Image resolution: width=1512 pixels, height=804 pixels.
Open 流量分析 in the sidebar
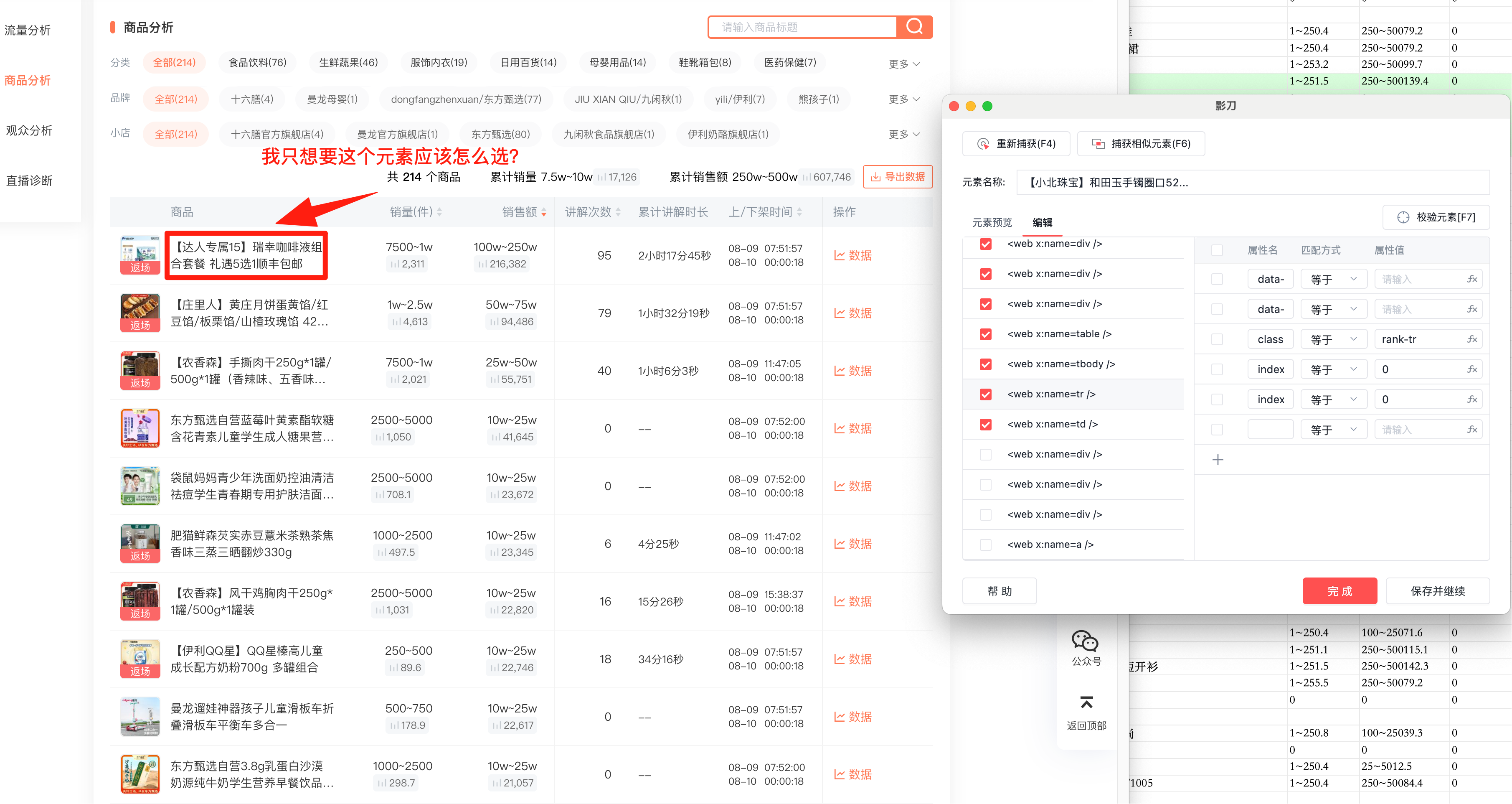[28, 30]
